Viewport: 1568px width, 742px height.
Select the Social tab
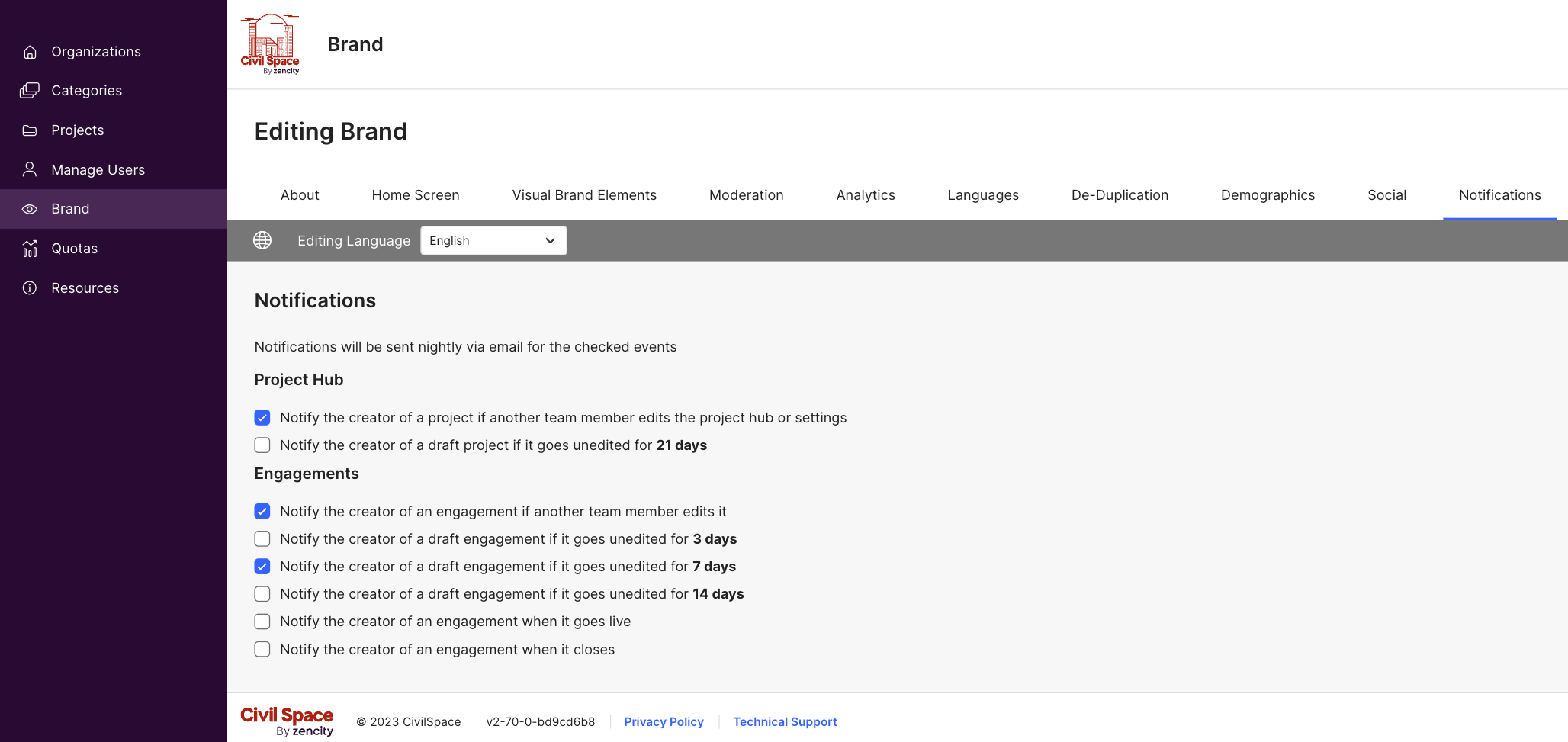(1386, 195)
